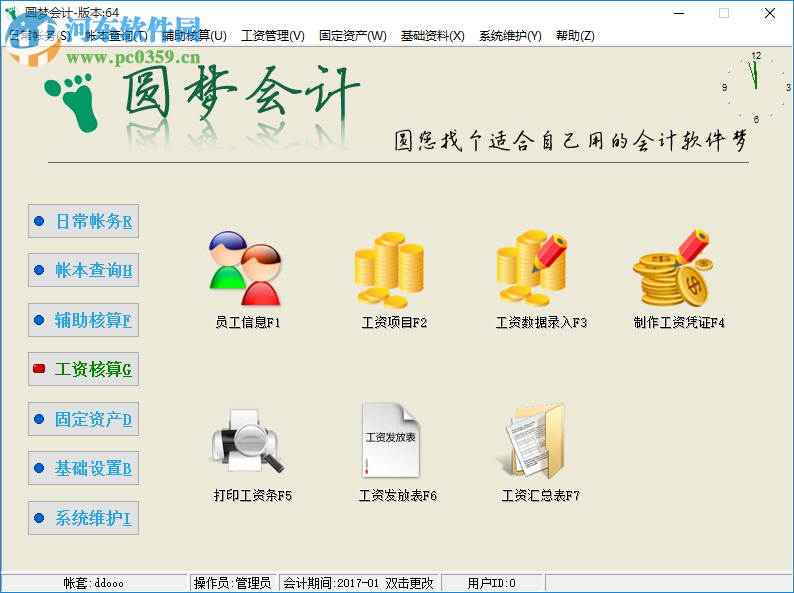The width and height of the screenshot is (794, 593).
Task: Open the 帐本查询(T) menu
Action: [116, 36]
